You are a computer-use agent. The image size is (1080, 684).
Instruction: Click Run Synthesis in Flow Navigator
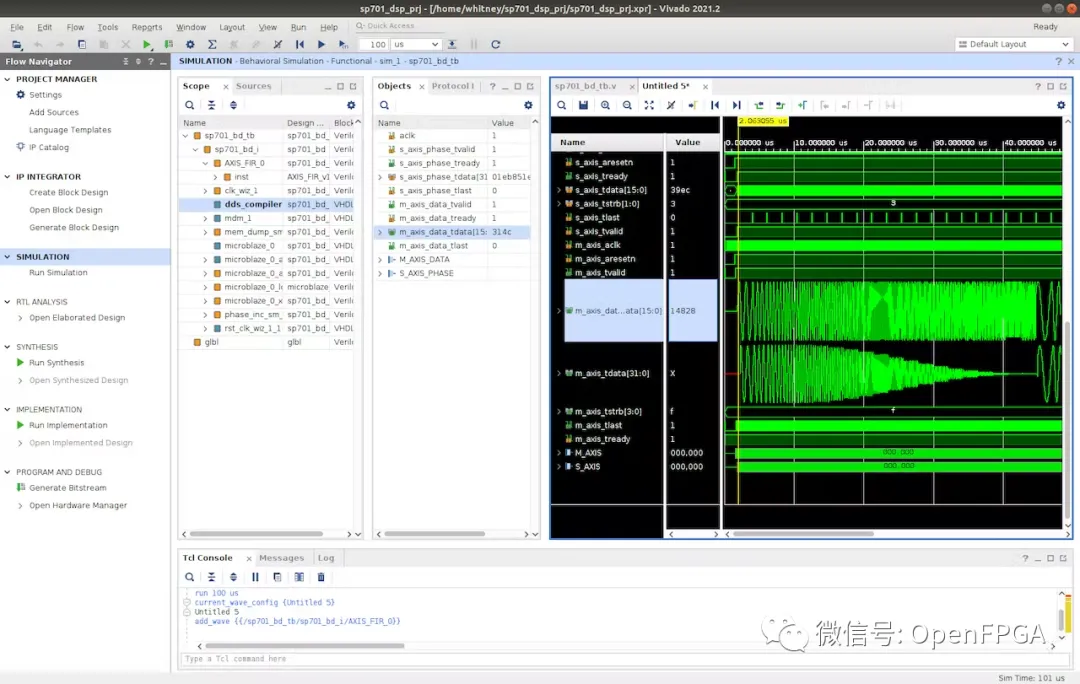tap(56, 363)
